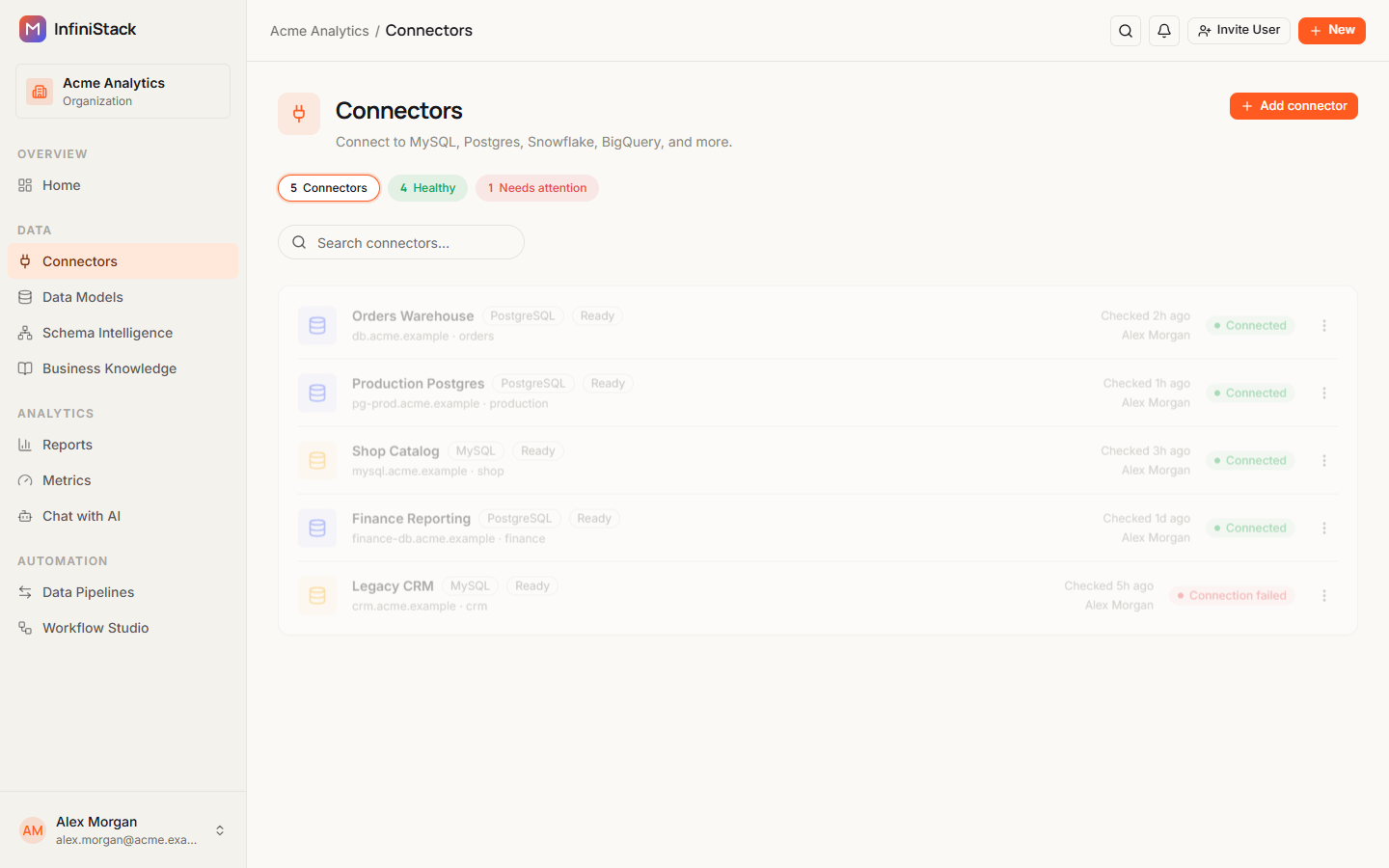
Task: Click Legacy CRM database icon
Action: pos(317,596)
